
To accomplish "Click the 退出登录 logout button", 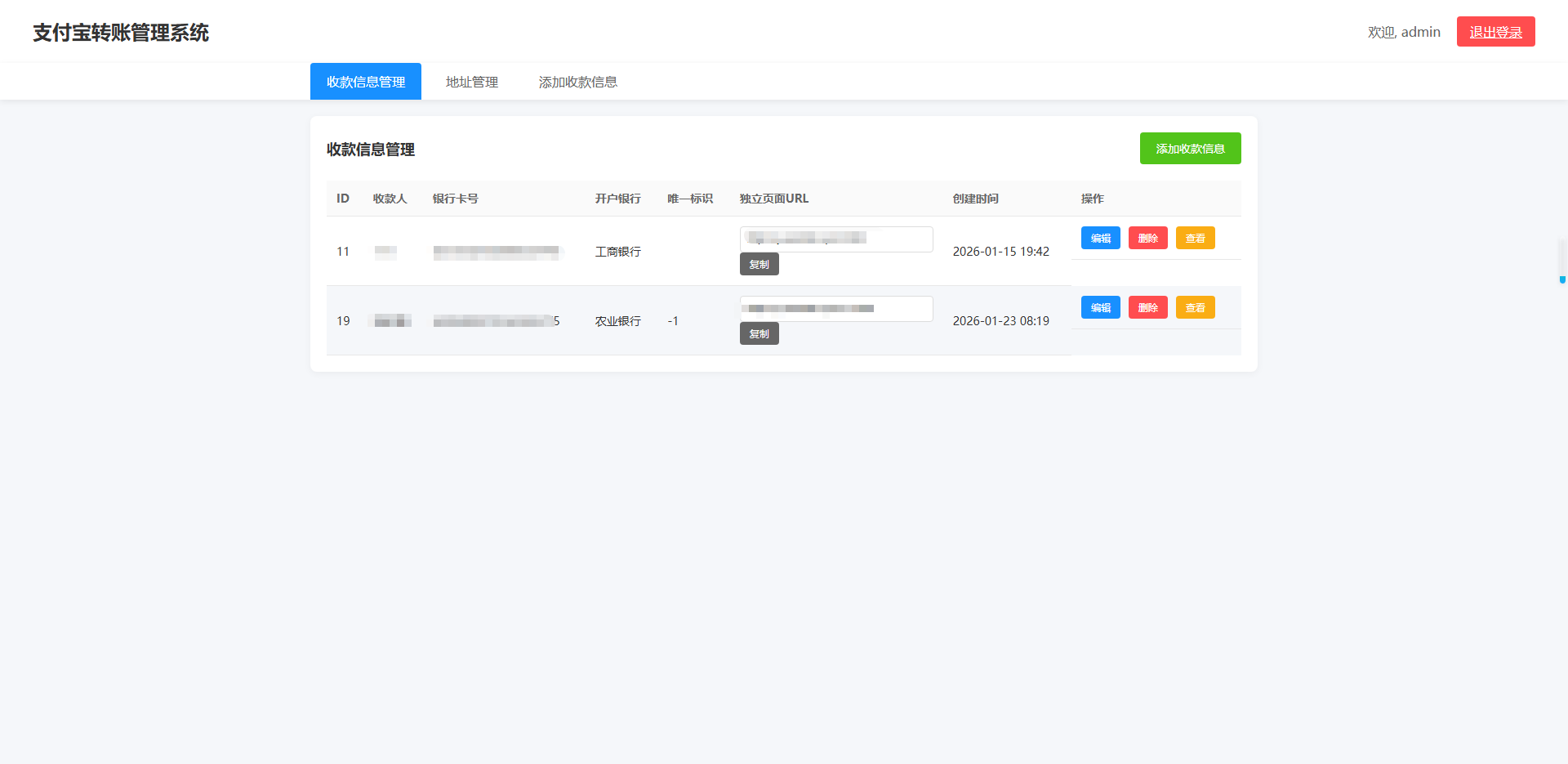I will (x=1495, y=32).
